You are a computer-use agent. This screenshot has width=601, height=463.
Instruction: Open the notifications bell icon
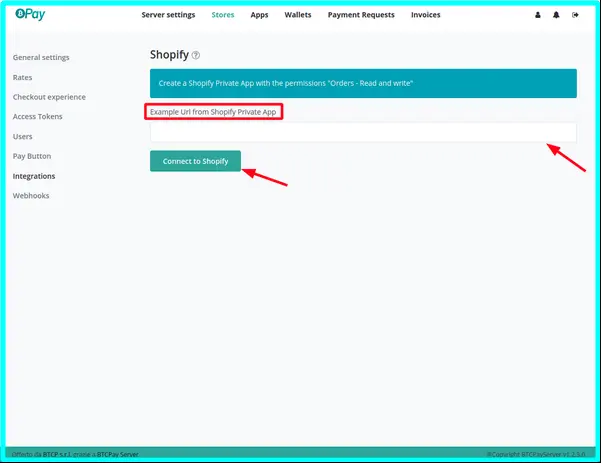click(556, 15)
